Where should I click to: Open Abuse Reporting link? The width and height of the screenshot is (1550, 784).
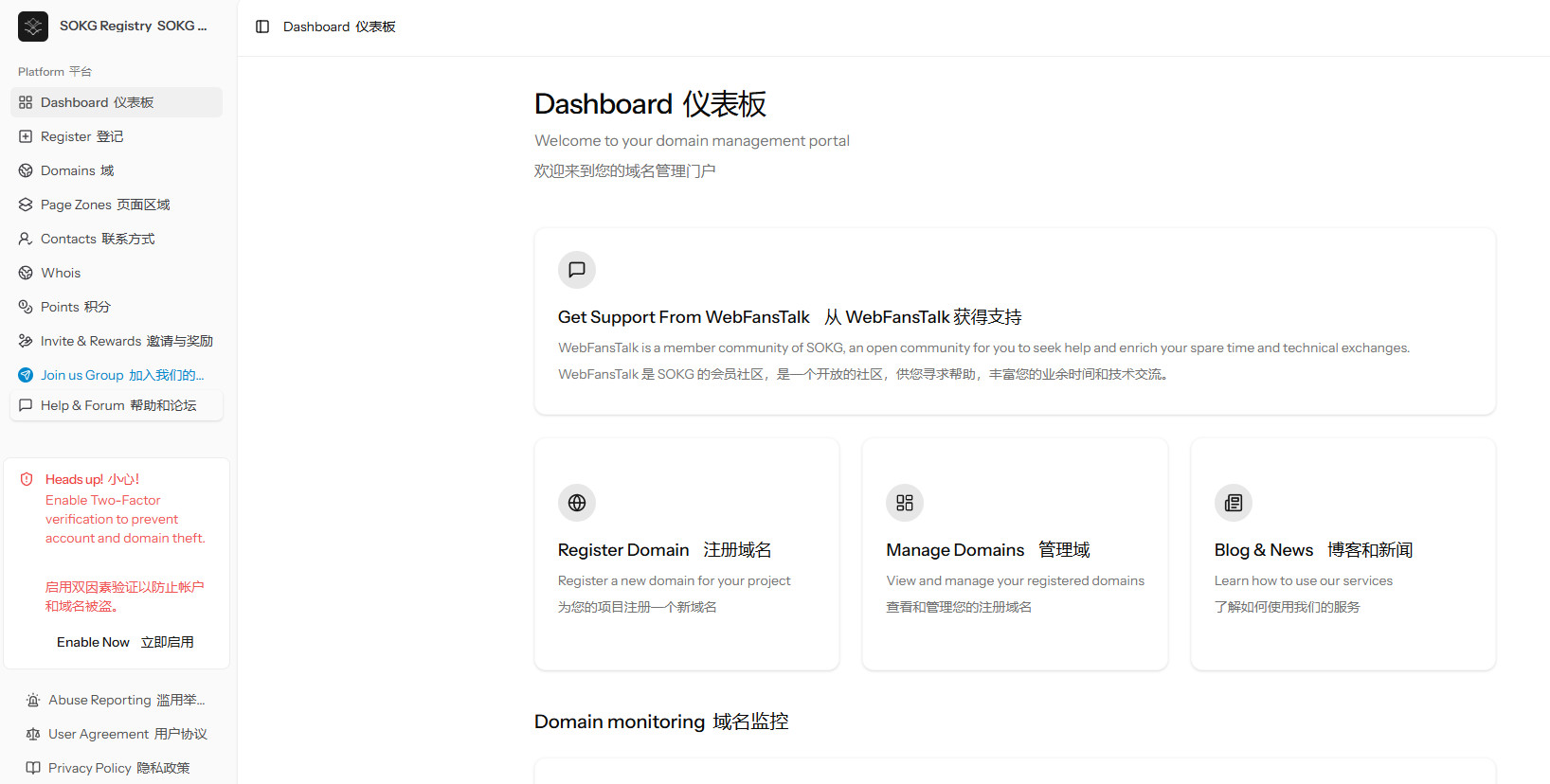click(x=117, y=701)
